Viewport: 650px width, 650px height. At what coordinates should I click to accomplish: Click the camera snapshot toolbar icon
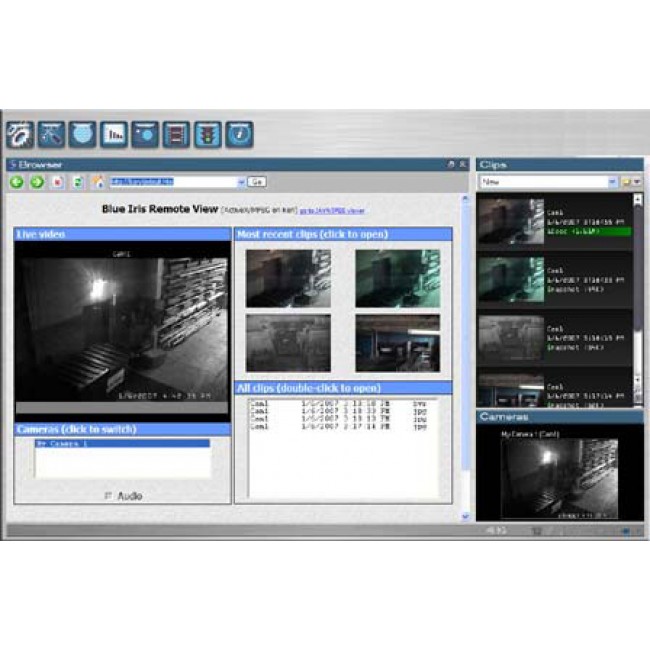145,134
